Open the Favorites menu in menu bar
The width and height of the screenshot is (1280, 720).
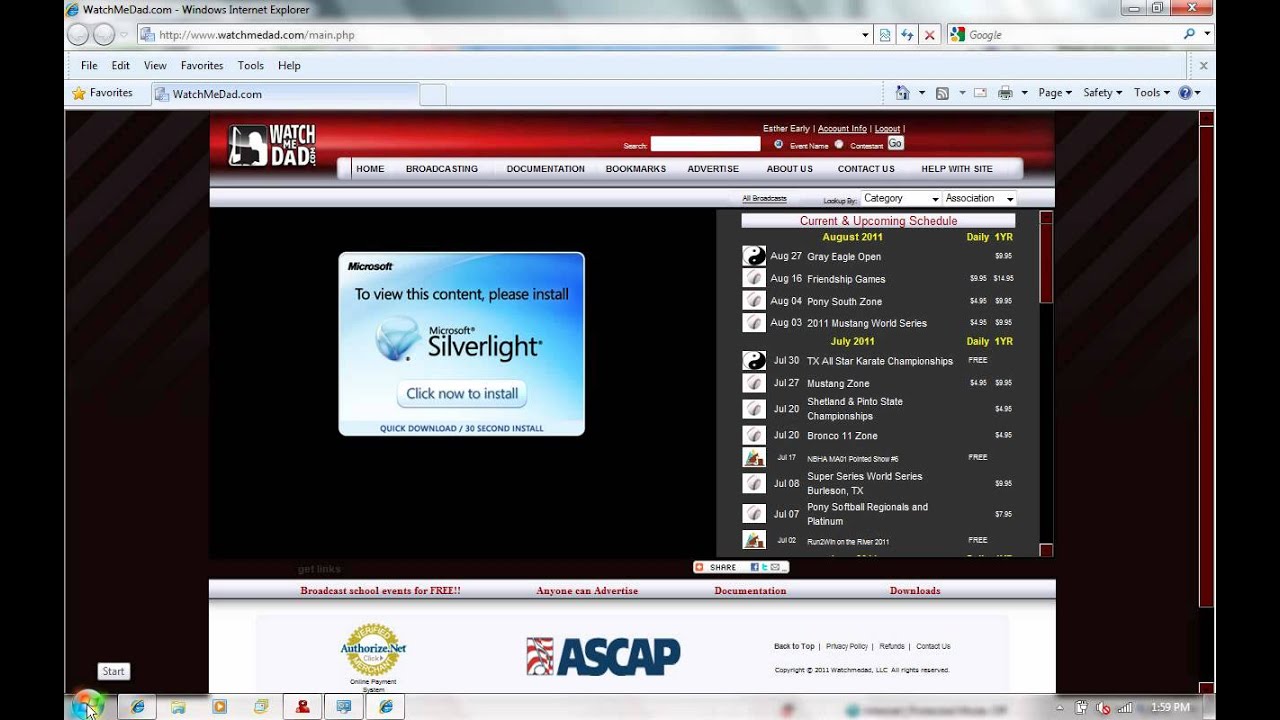point(202,65)
